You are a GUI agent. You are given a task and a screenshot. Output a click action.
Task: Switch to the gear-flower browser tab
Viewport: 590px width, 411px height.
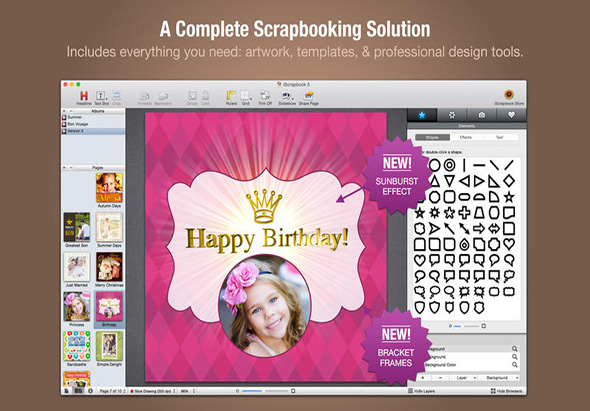pyautogui.click(x=452, y=115)
